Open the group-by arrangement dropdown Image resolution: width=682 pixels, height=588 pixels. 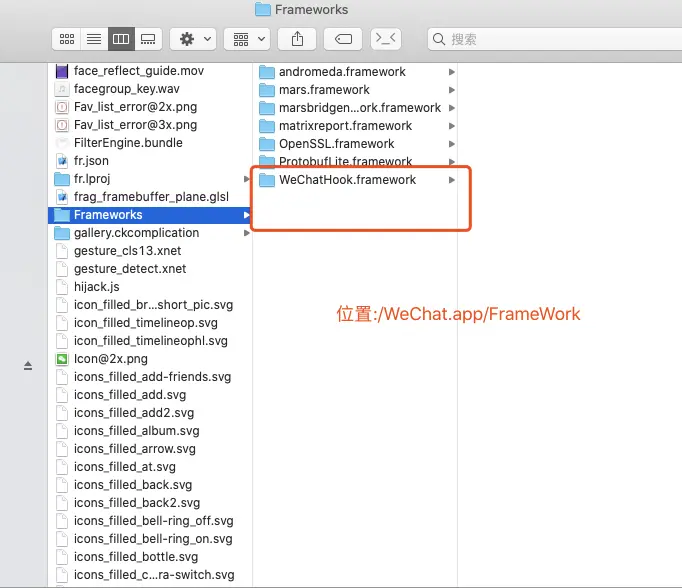pos(247,39)
